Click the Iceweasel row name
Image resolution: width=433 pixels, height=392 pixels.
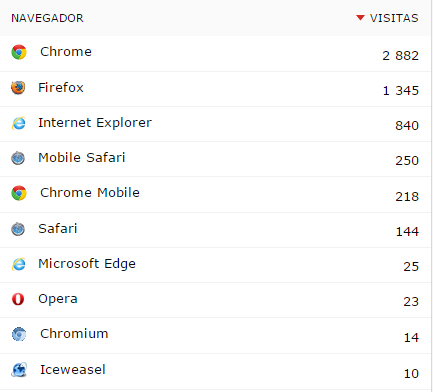pyautogui.click(x=73, y=370)
